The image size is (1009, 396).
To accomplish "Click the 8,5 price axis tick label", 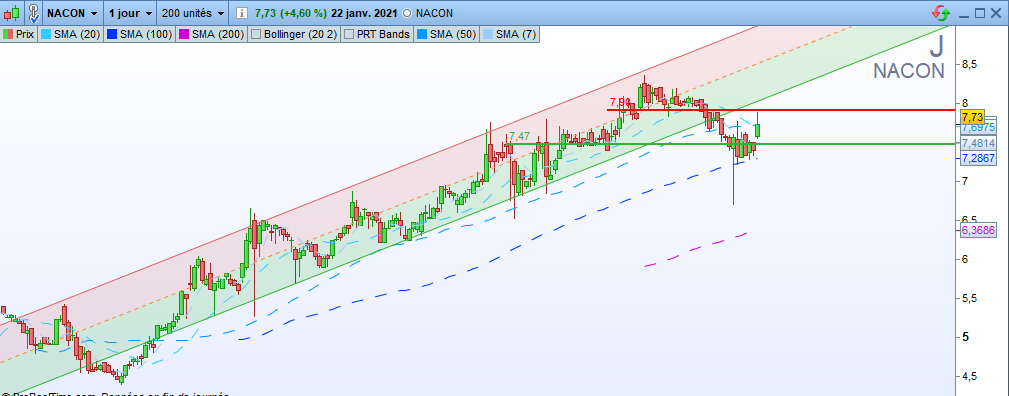I will tap(970, 64).
